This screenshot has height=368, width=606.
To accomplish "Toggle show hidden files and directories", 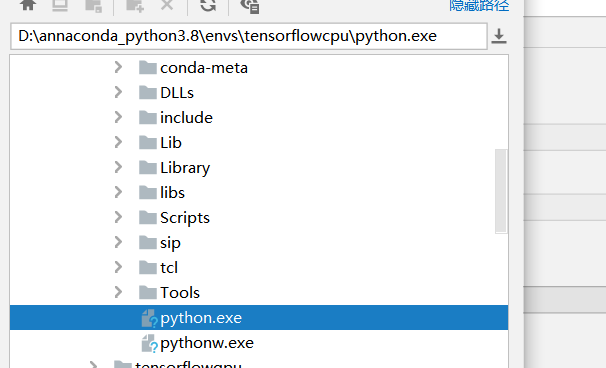I will (x=250, y=5).
